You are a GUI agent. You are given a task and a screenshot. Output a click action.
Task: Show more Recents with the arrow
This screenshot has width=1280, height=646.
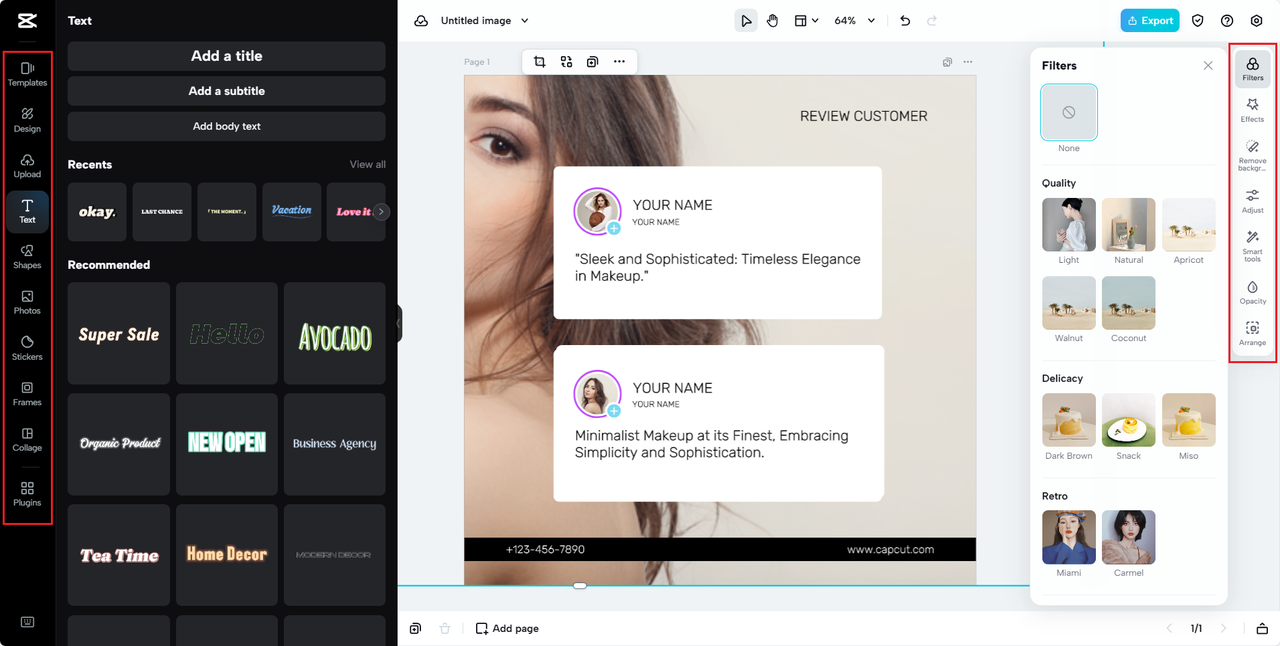[381, 212]
